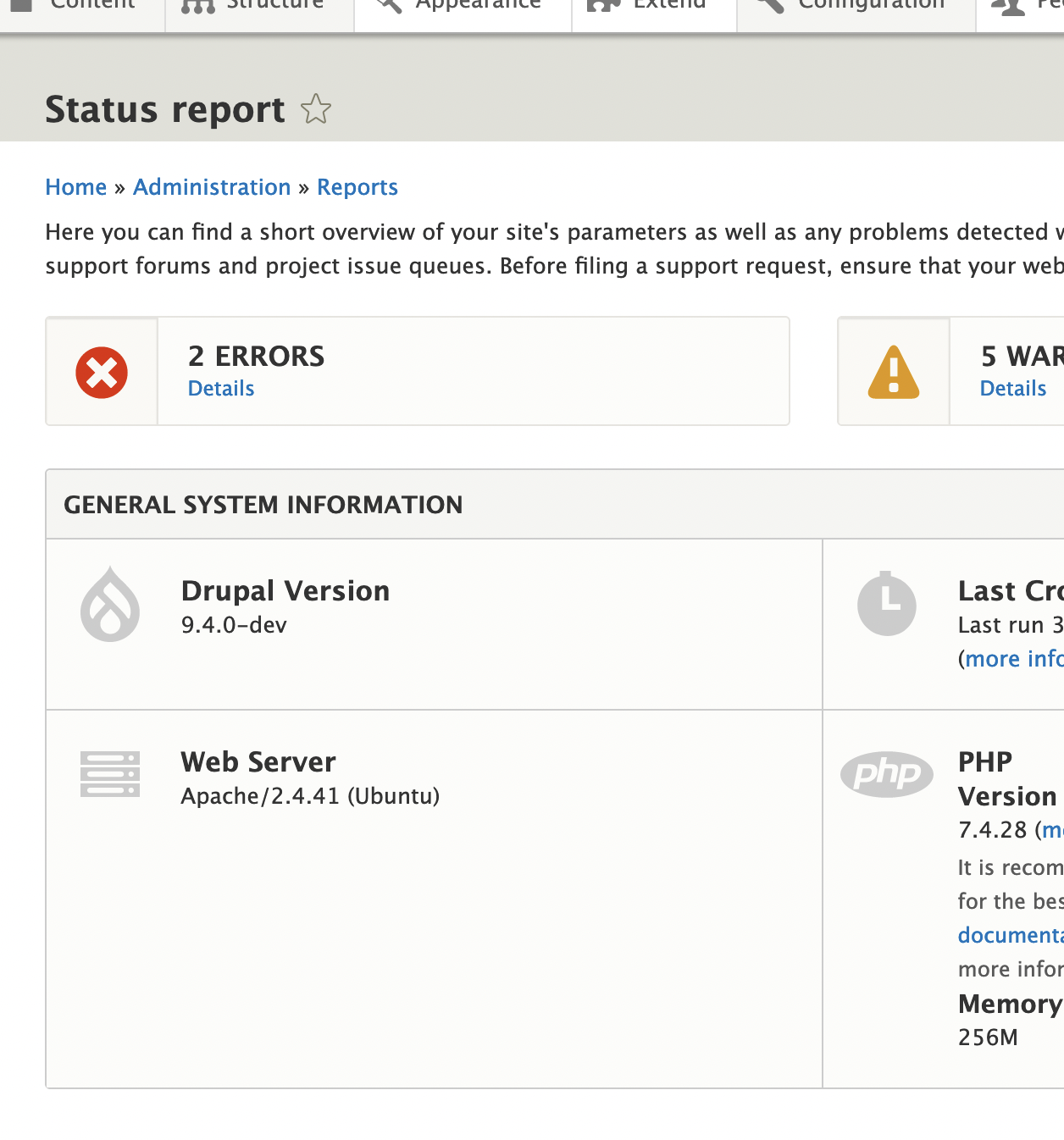Image resolution: width=1064 pixels, height=1140 pixels.
Task: Open Details under 2 ERRORS
Action: [220, 388]
